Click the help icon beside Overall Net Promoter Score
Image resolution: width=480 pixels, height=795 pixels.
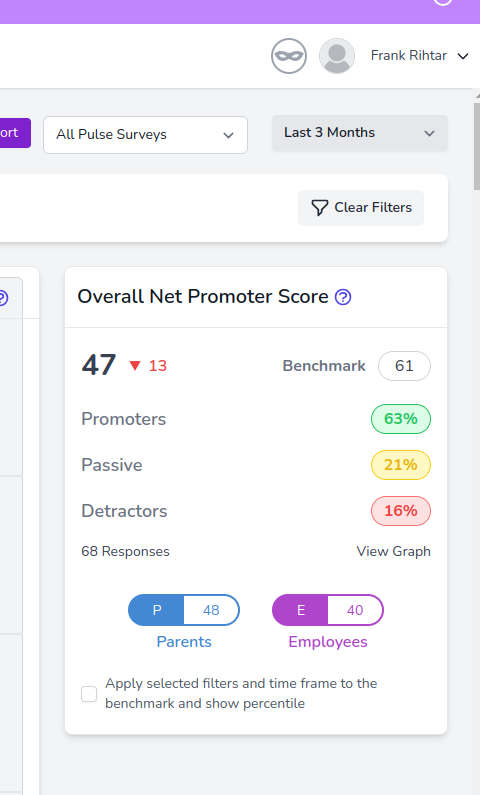343,297
